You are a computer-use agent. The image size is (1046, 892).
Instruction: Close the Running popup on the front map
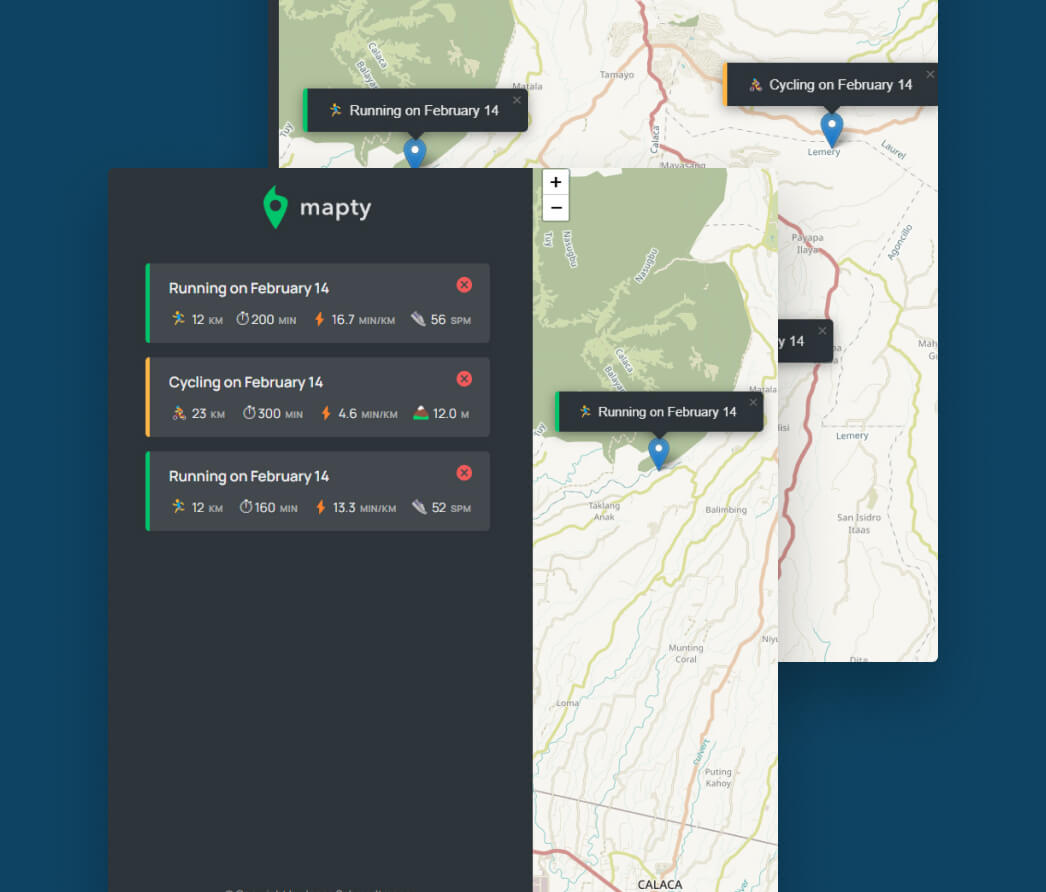click(x=753, y=402)
